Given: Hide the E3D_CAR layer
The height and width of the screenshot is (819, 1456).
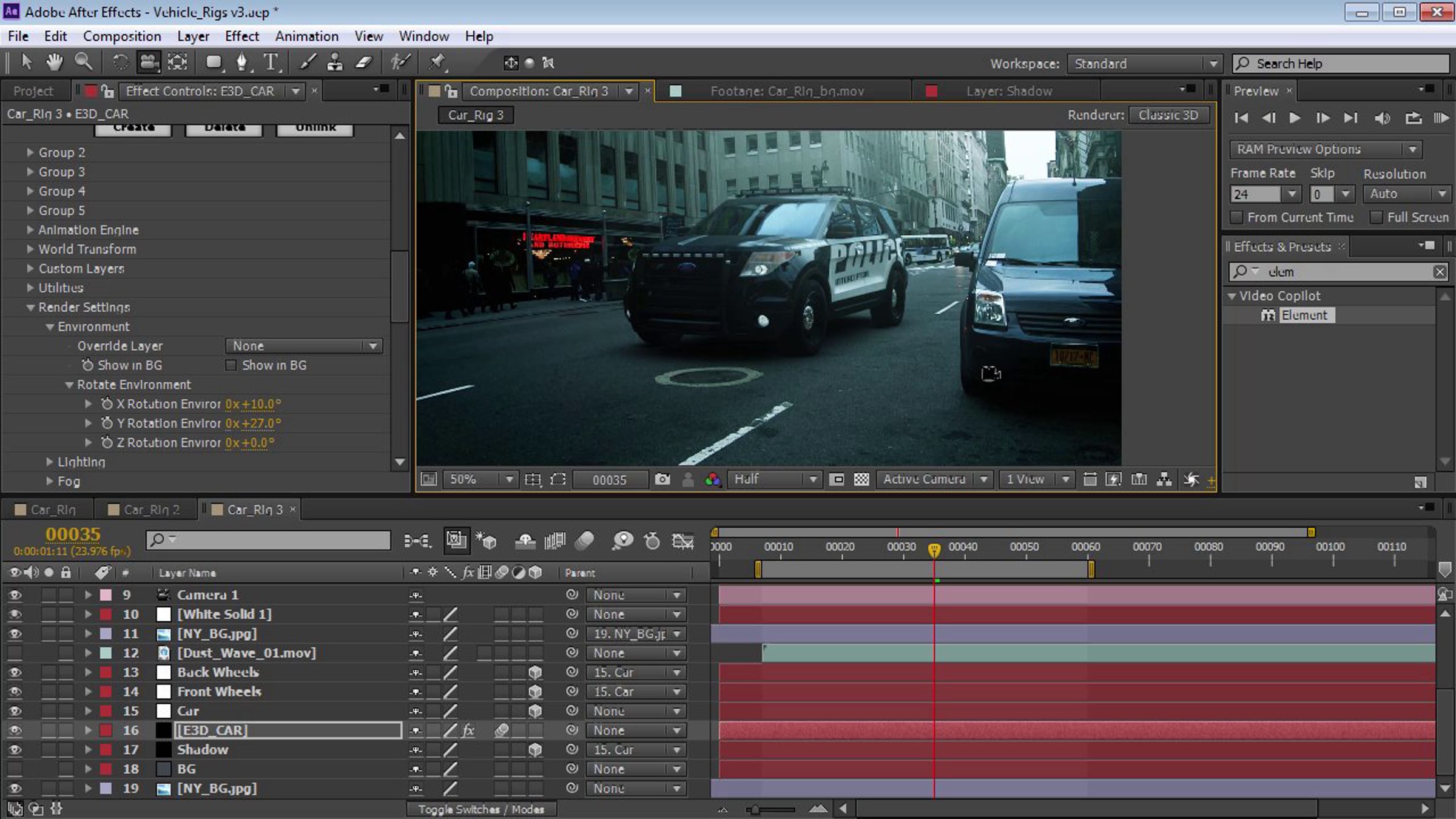Looking at the screenshot, I should (x=15, y=730).
